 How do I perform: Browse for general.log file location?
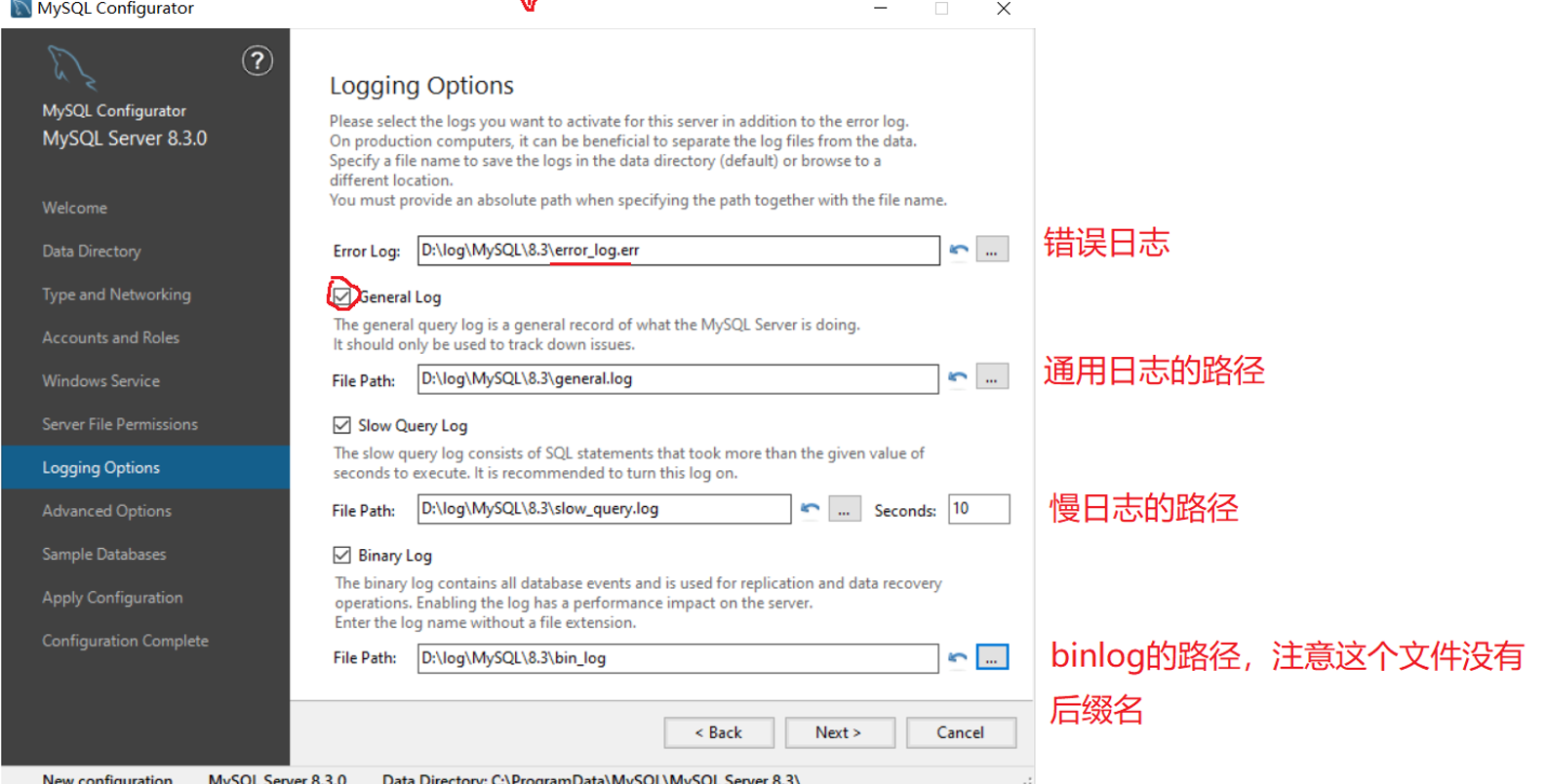pyautogui.click(x=992, y=377)
